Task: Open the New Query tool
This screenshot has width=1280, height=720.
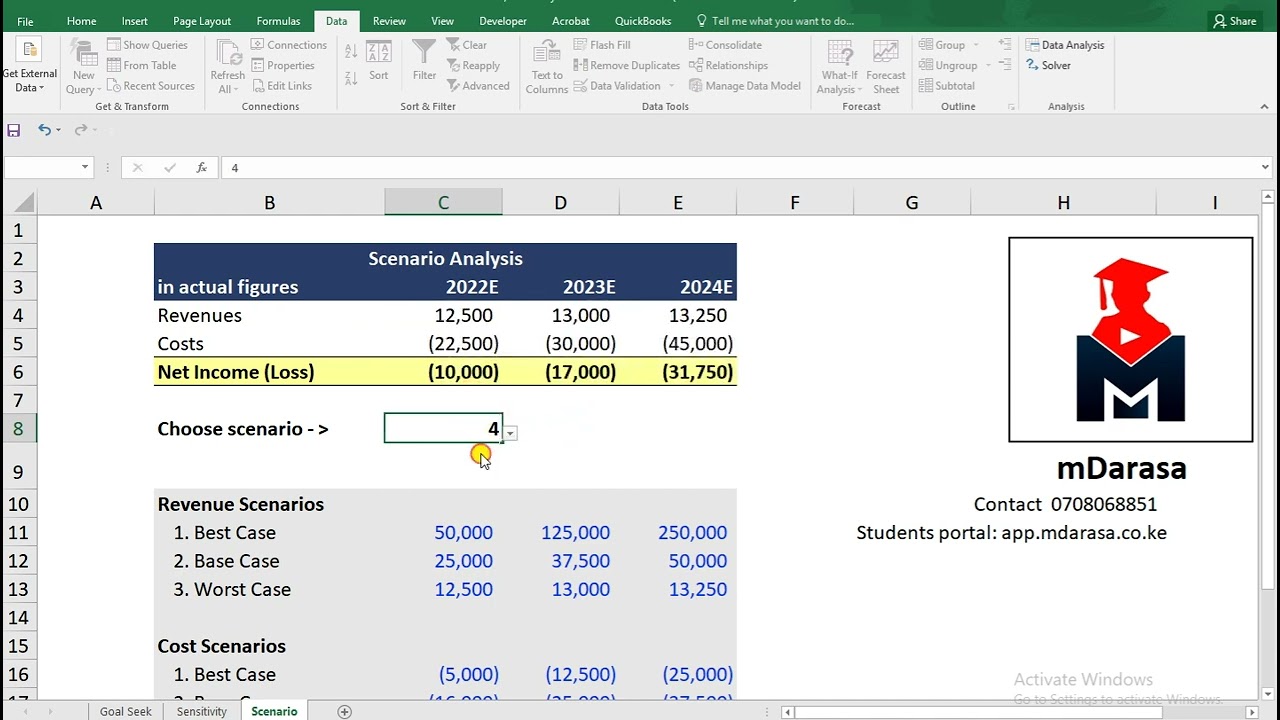Action: click(x=83, y=68)
